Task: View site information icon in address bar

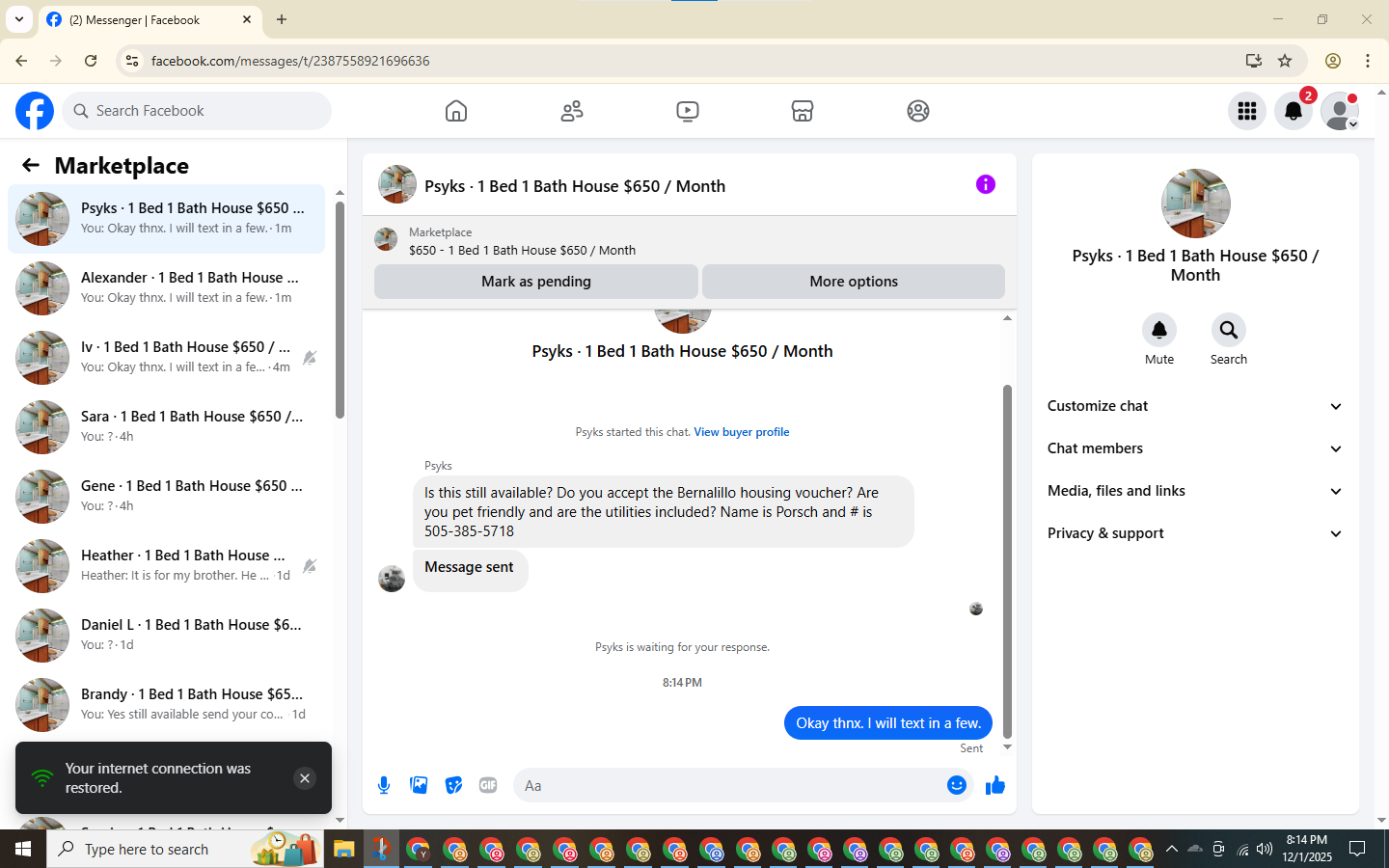Action: pos(132,61)
